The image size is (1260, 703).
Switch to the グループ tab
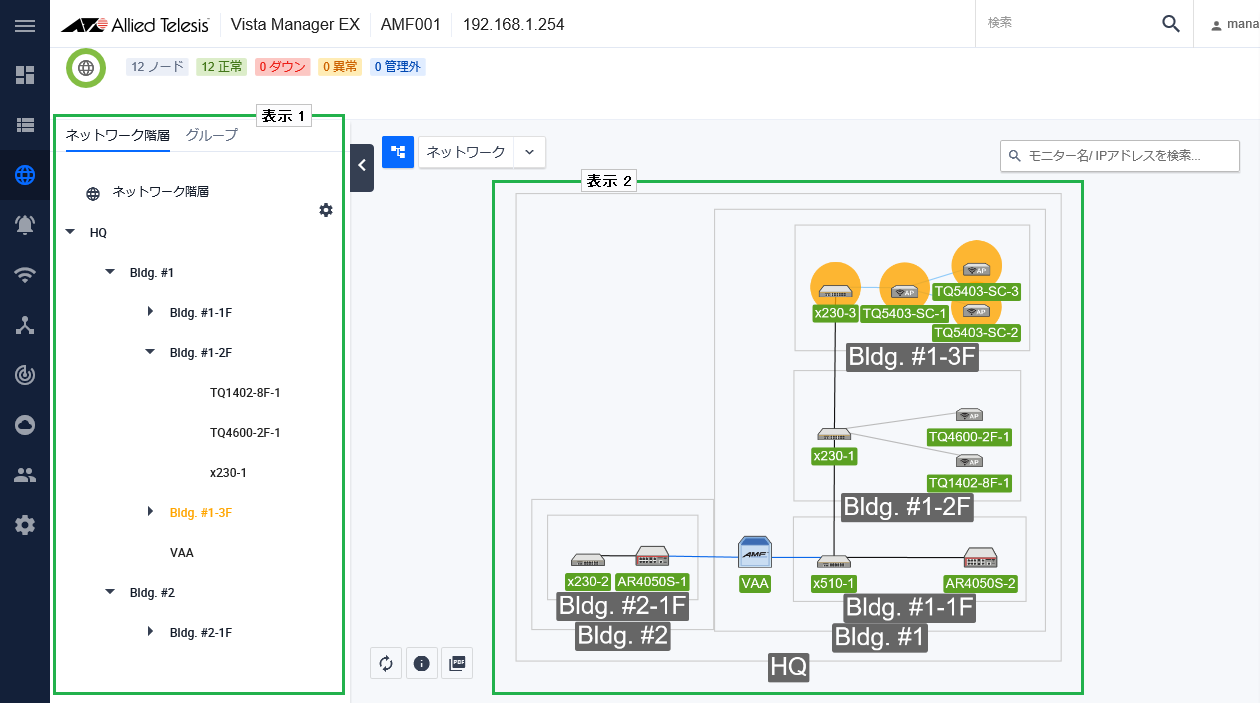[212, 135]
